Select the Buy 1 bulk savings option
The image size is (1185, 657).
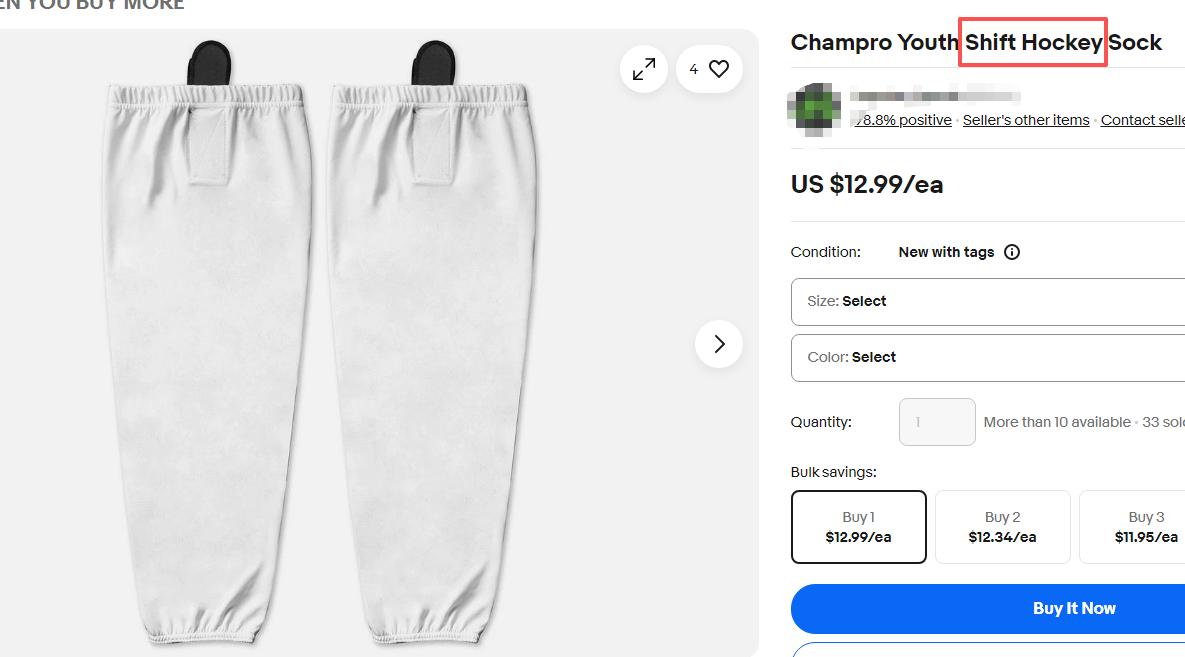tap(858, 527)
